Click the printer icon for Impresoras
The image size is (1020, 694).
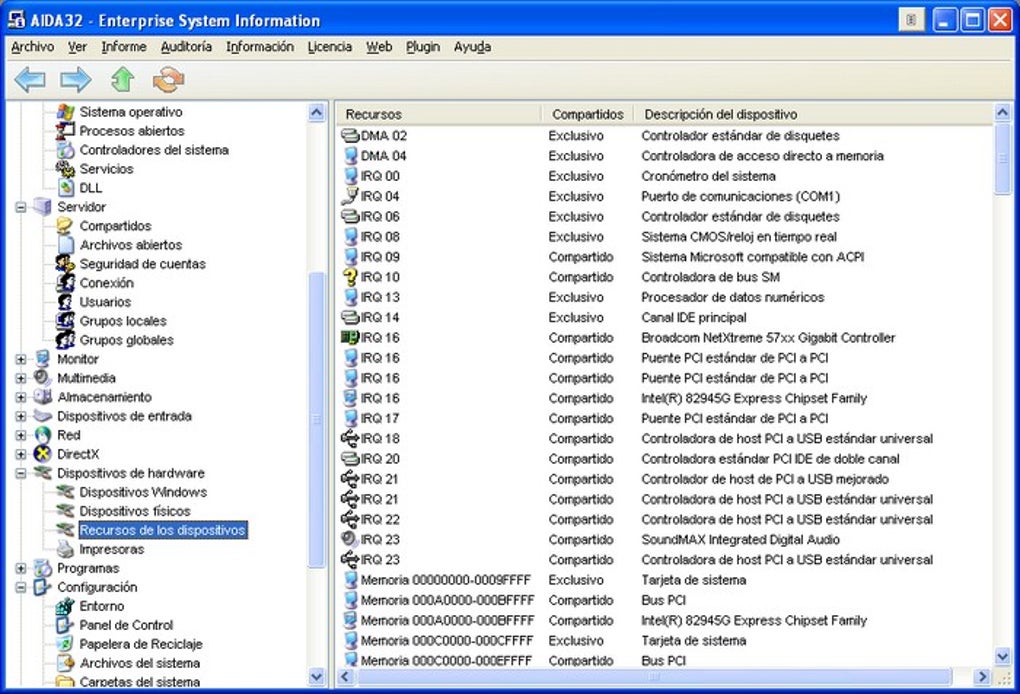[65, 549]
